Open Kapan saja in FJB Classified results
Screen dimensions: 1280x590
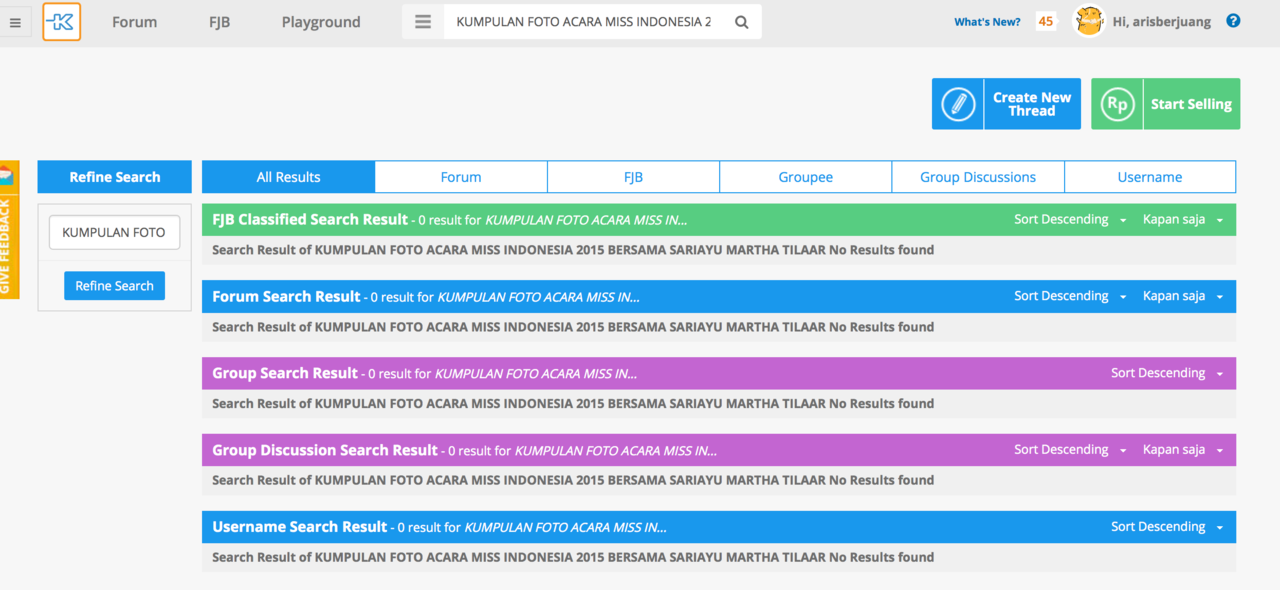tap(1183, 220)
